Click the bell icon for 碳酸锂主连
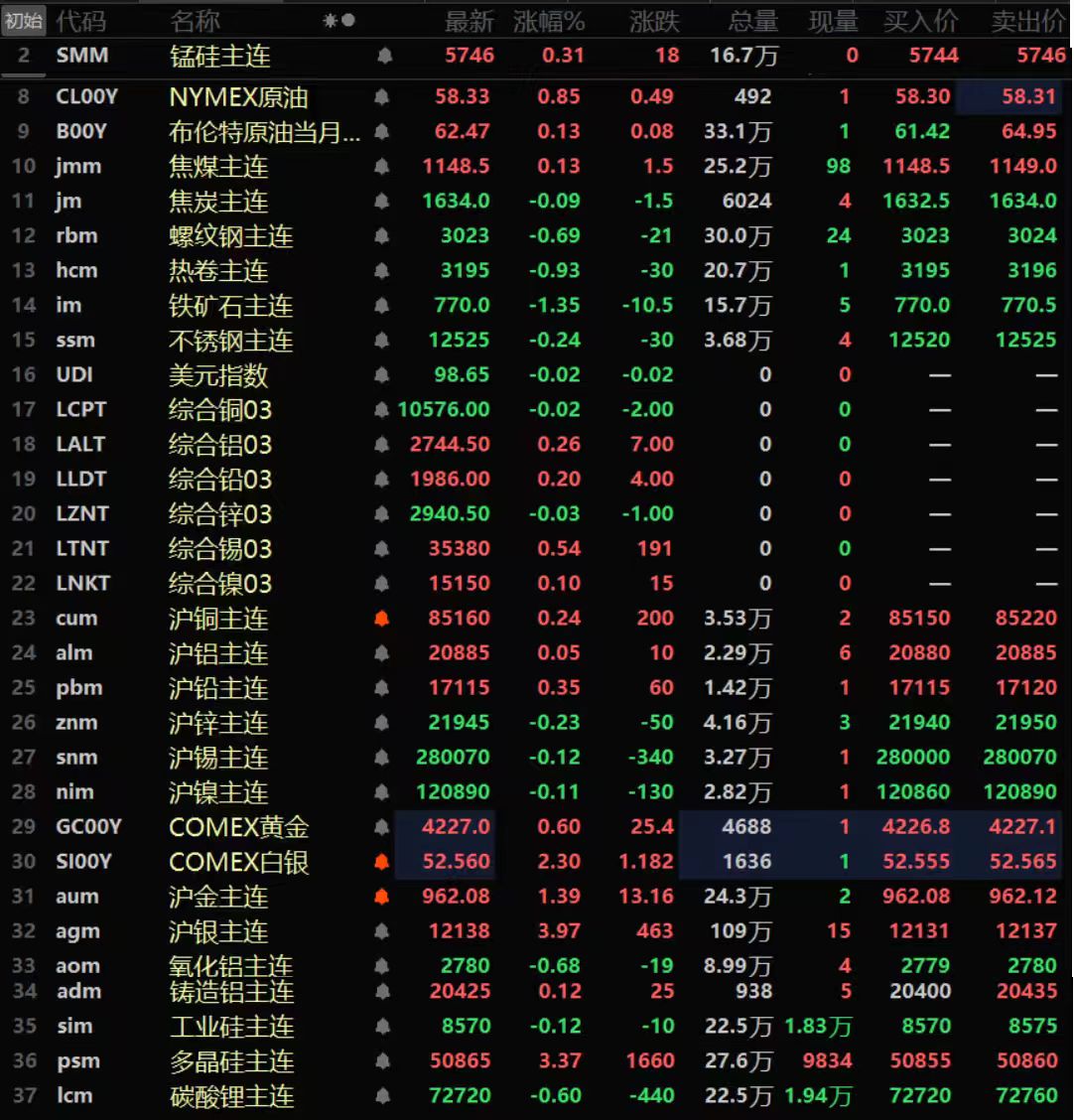Image resolution: width=1074 pixels, height=1120 pixels. (381, 1096)
